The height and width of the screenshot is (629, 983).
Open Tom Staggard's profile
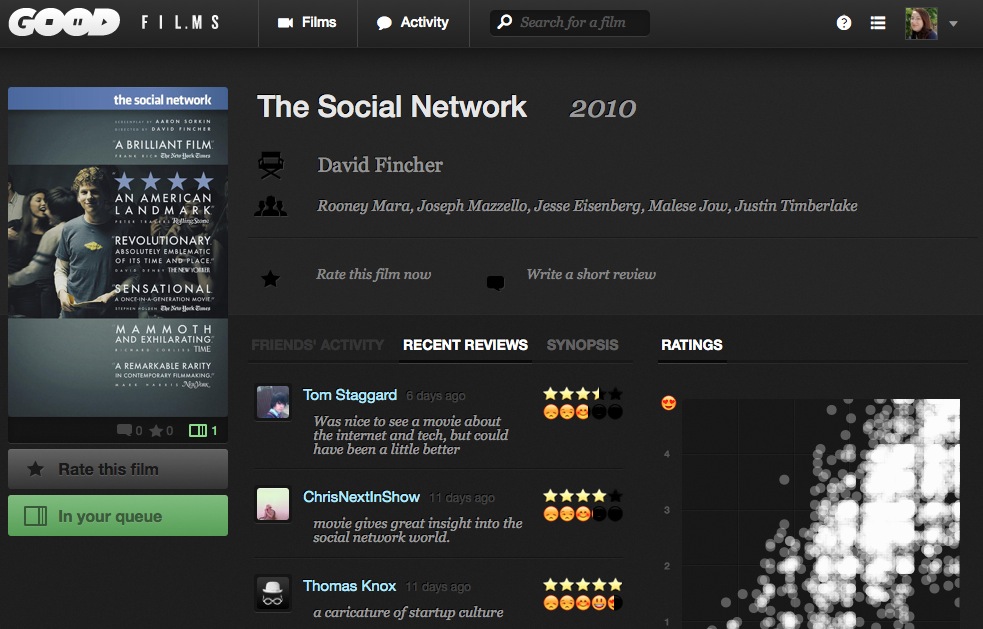pyautogui.click(x=350, y=395)
